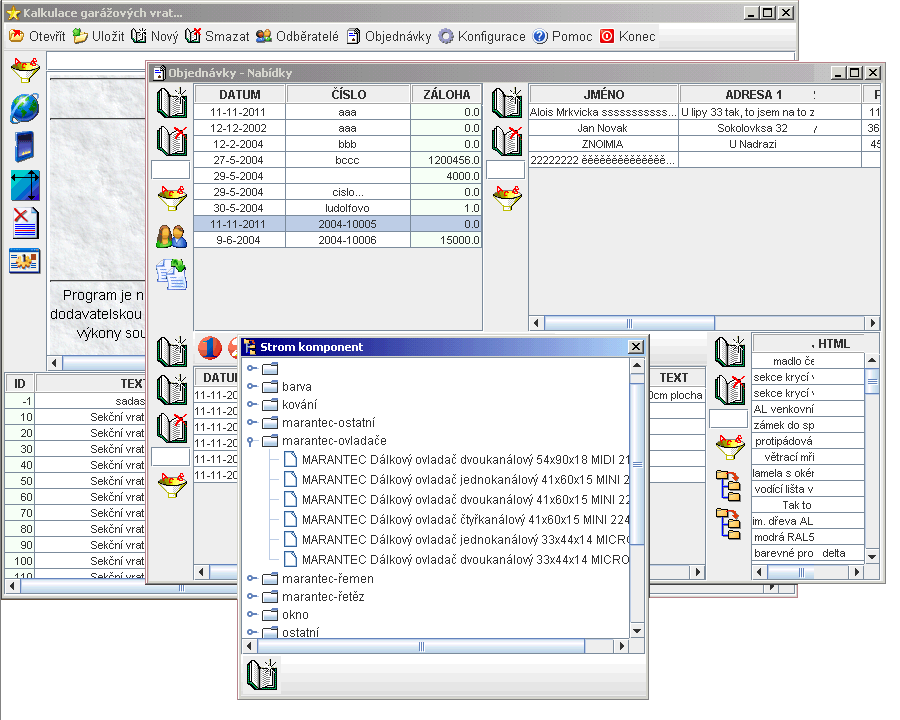
Task: Sort orders by the ČÍSLO column header
Action: click(x=348, y=95)
